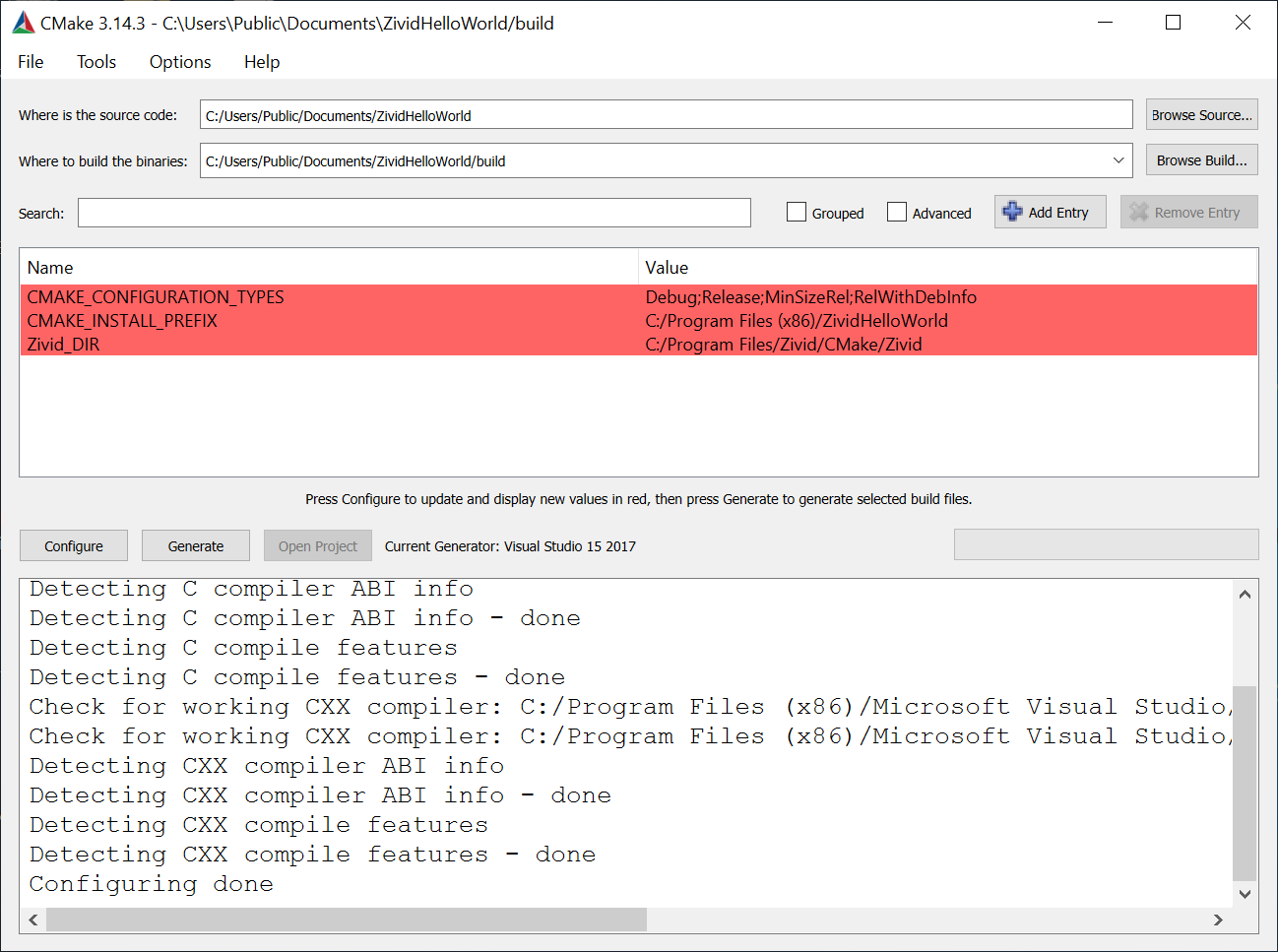Image resolution: width=1278 pixels, height=952 pixels.
Task: Click the output log scroll right arrow
Action: pyautogui.click(x=1219, y=920)
